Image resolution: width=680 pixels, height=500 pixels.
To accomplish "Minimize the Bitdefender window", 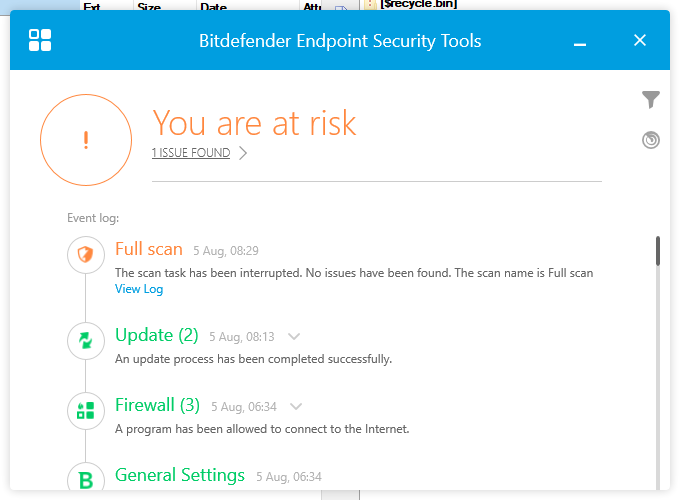I will (x=581, y=41).
